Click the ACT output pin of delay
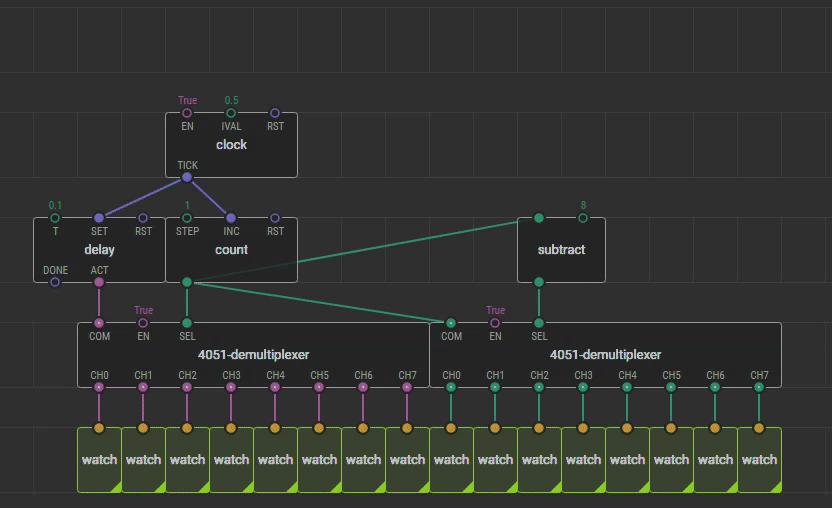The image size is (832, 508). point(99,282)
